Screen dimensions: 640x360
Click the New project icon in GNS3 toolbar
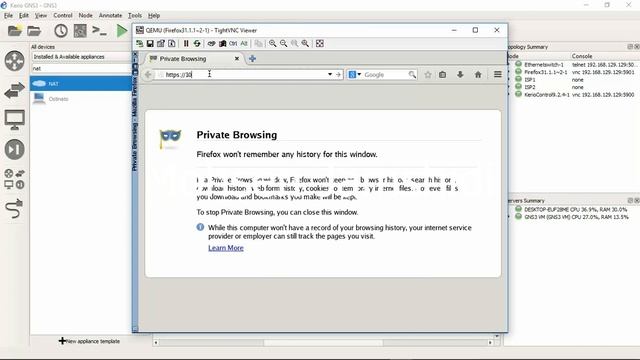(x=15, y=31)
